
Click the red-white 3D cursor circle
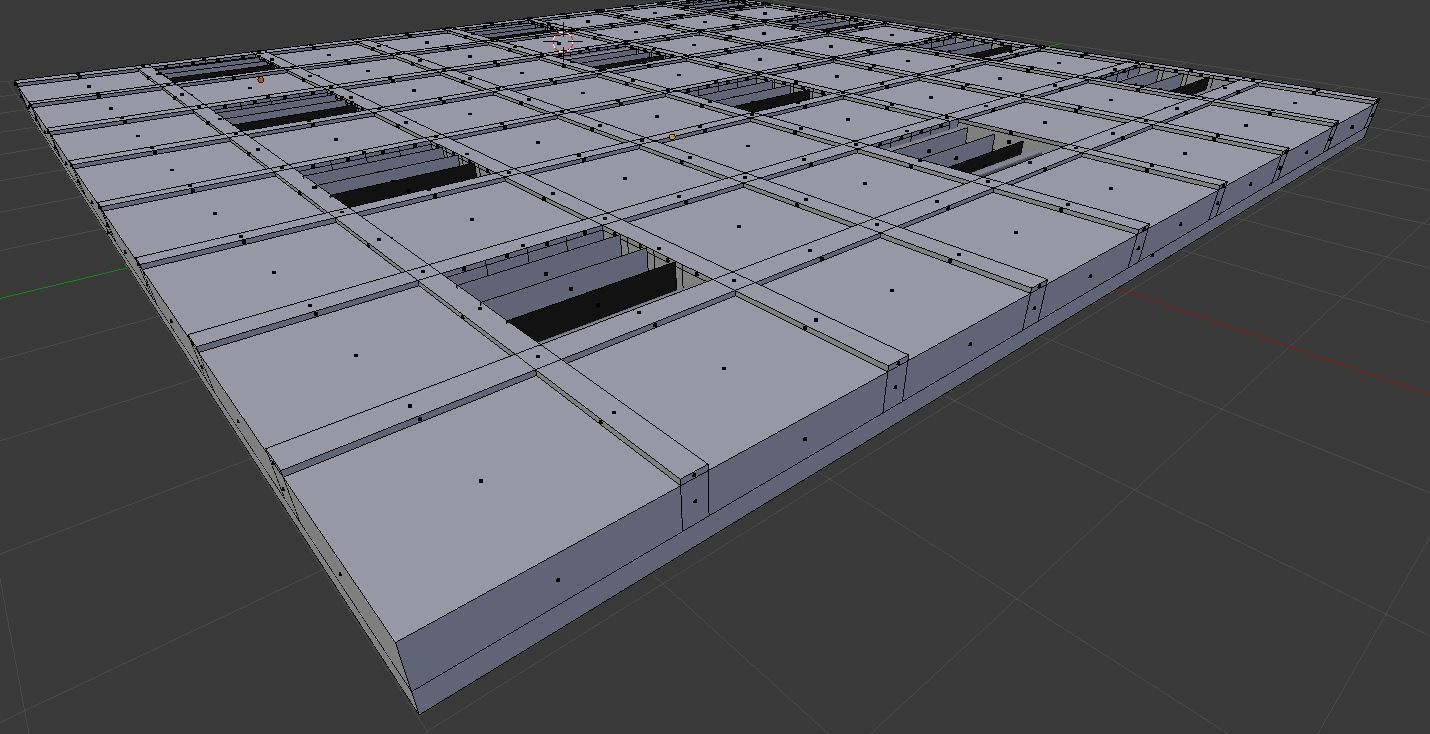click(x=564, y=42)
